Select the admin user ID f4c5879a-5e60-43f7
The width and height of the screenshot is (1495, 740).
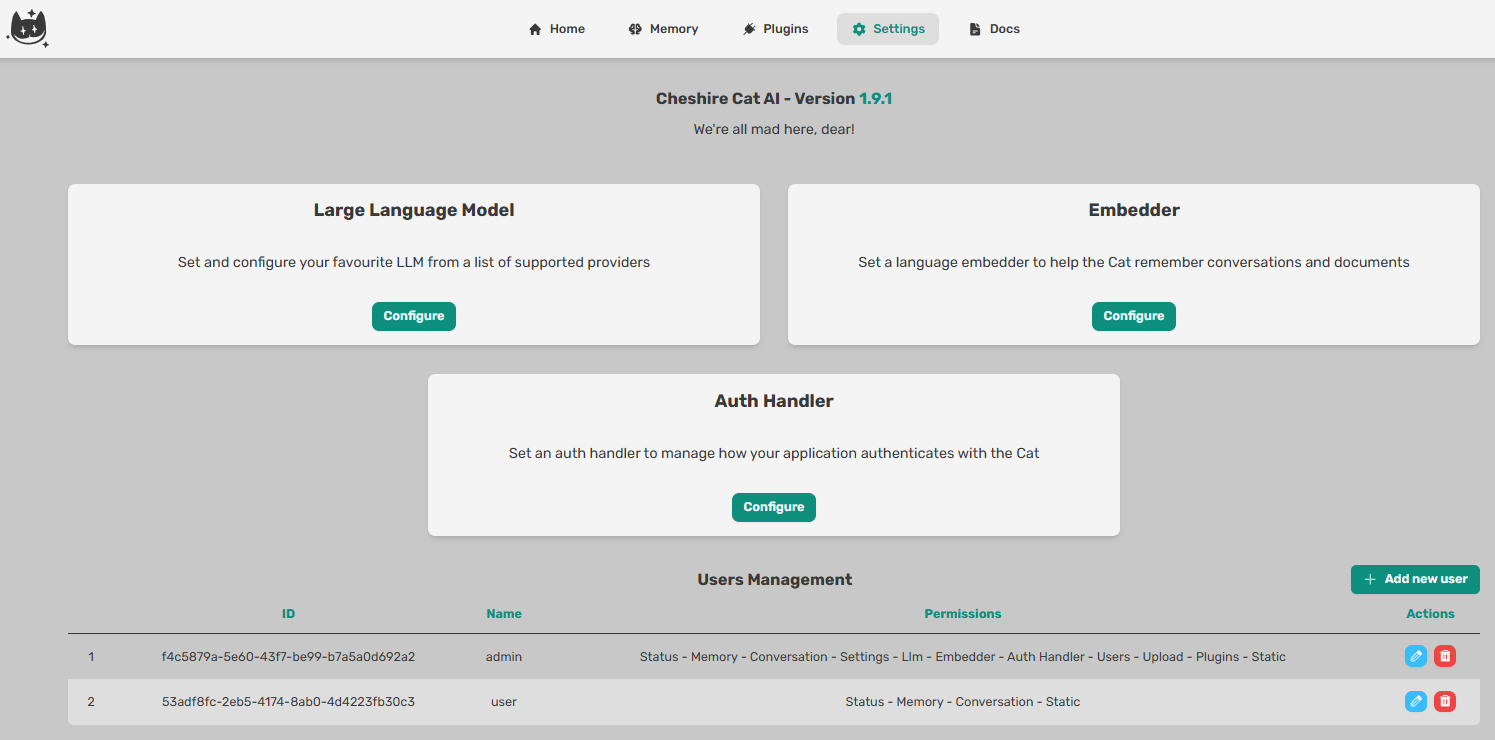point(288,657)
